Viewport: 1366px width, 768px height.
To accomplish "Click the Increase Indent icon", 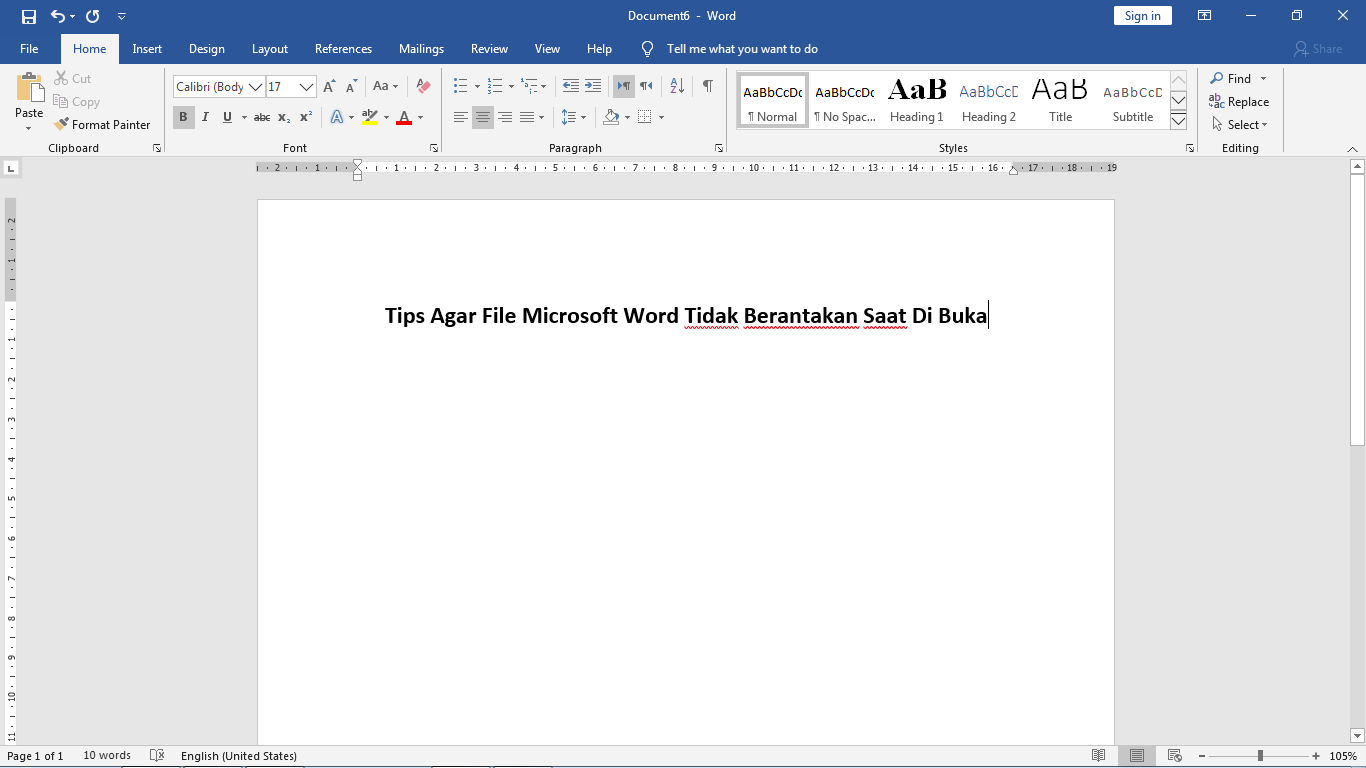I will [592, 86].
